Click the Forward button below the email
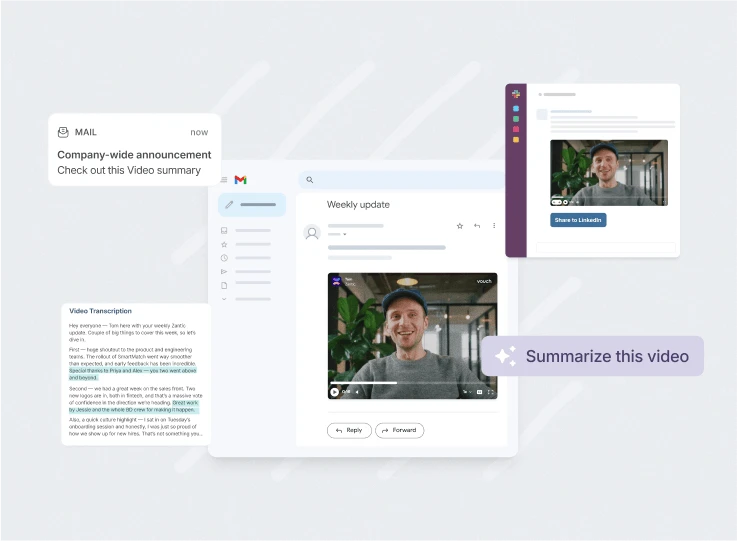Viewport: 737px width, 541px height. [x=400, y=430]
